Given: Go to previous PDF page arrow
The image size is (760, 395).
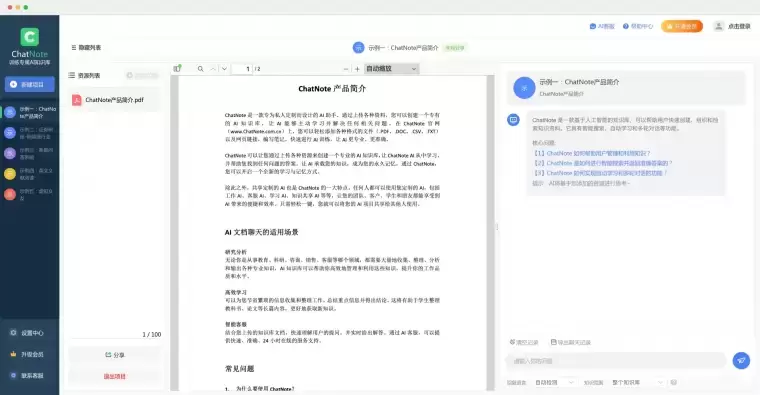Looking at the screenshot, I should point(213,69).
